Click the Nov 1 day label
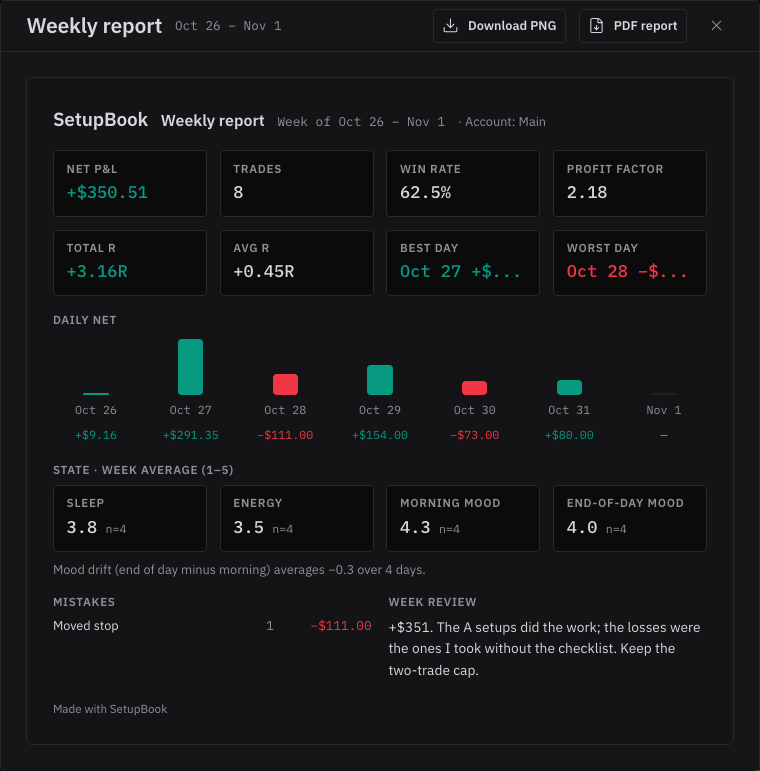 point(664,410)
